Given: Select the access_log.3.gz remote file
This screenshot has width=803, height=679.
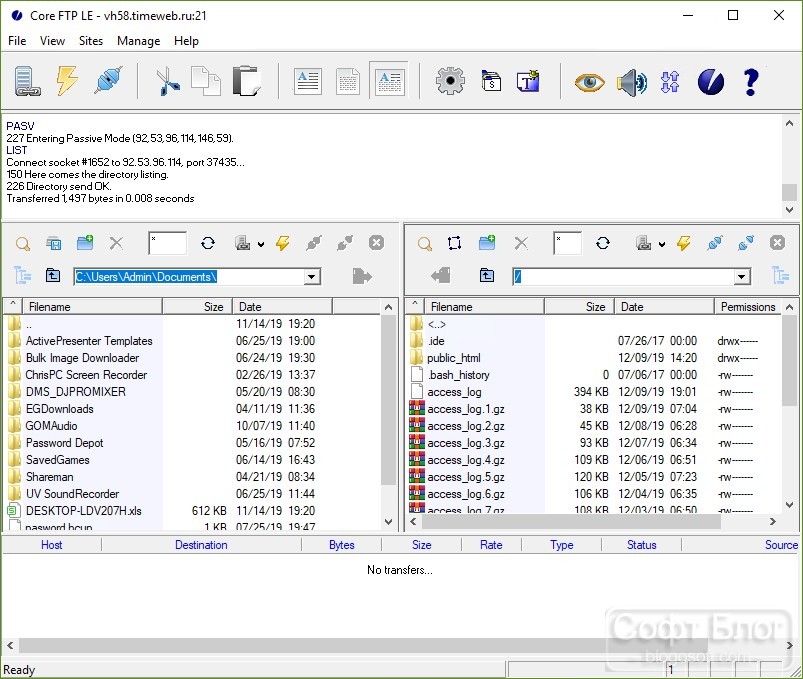Looking at the screenshot, I should click(466, 443).
